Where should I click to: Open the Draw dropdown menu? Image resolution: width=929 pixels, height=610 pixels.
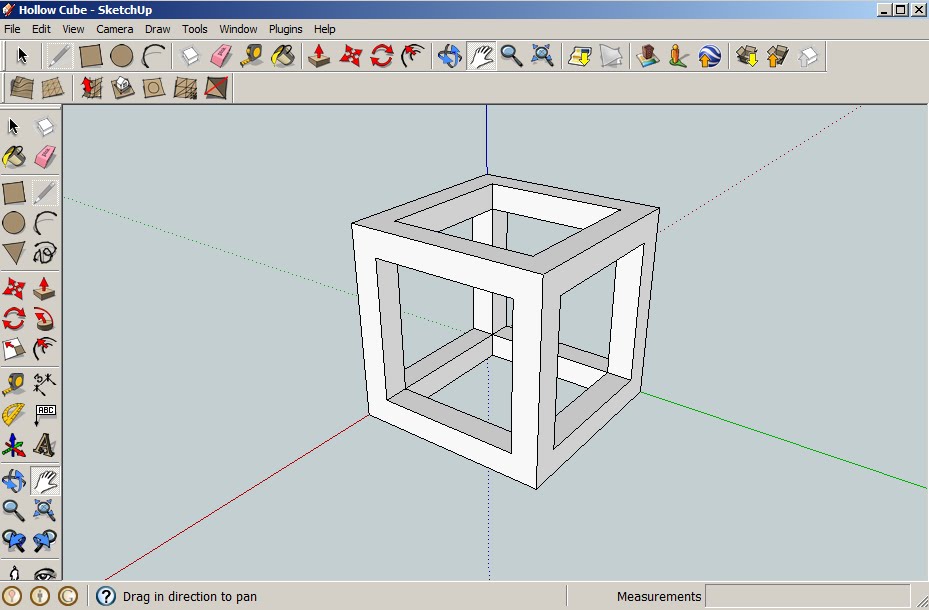[157, 29]
